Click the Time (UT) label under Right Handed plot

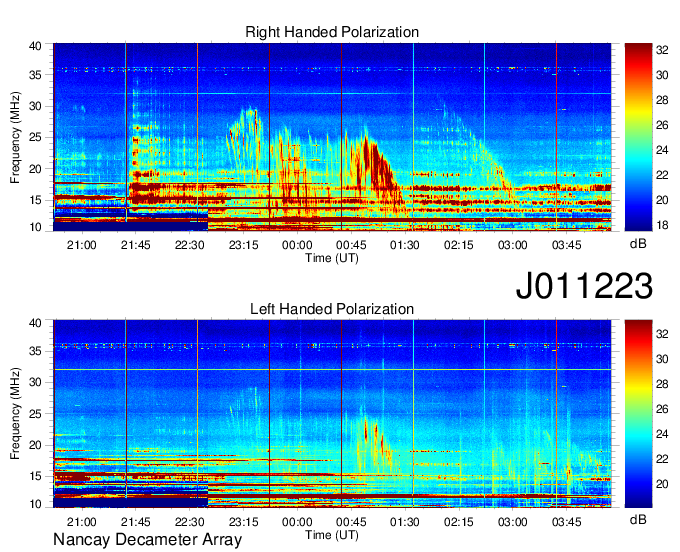pos(332,258)
